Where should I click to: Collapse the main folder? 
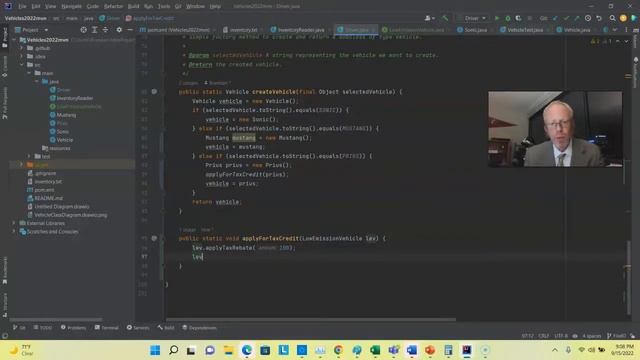tap(29, 73)
